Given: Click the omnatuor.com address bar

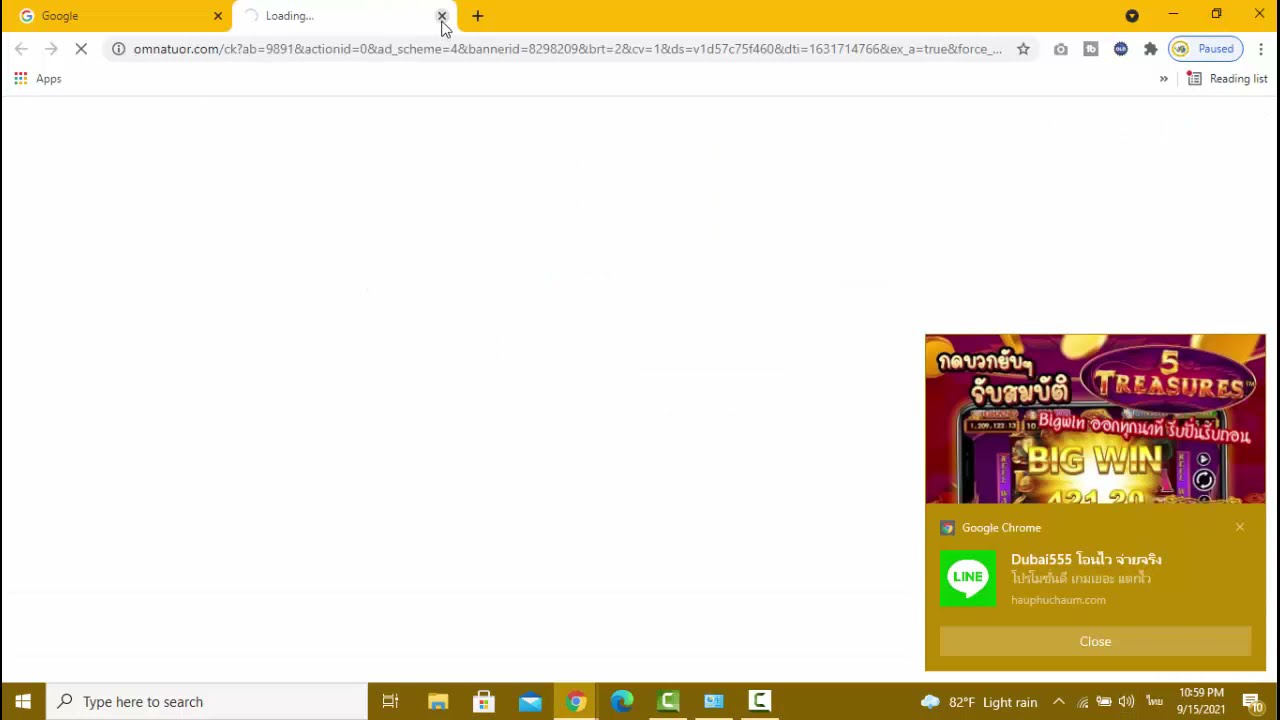Looking at the screenshot, I should coord(567,49).
